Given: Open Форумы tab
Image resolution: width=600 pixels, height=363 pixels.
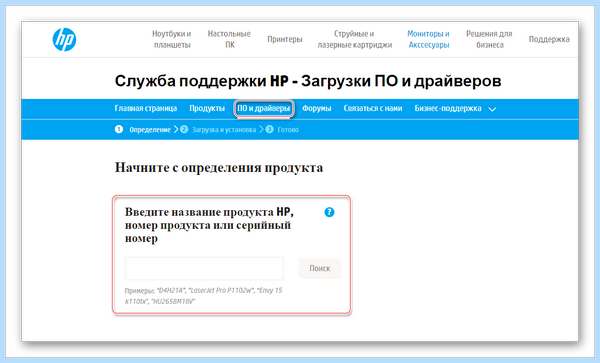Looking at the screenshot, I should 316,108.
